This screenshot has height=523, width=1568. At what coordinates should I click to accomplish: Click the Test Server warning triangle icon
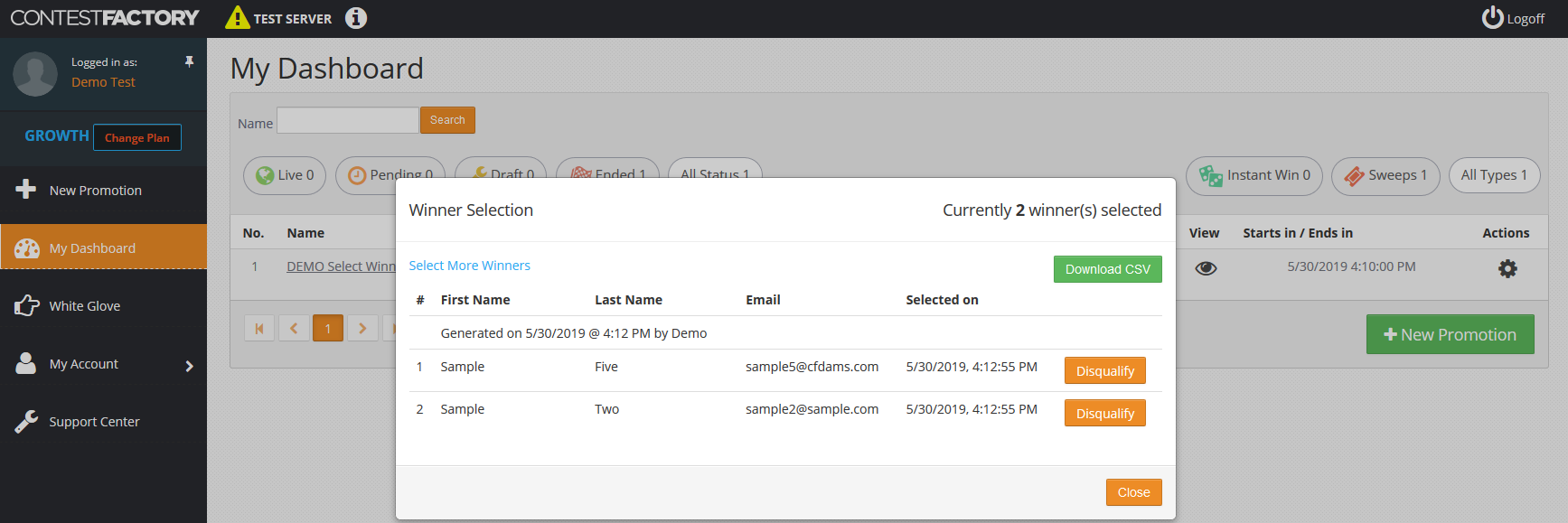tap(237, 17)
